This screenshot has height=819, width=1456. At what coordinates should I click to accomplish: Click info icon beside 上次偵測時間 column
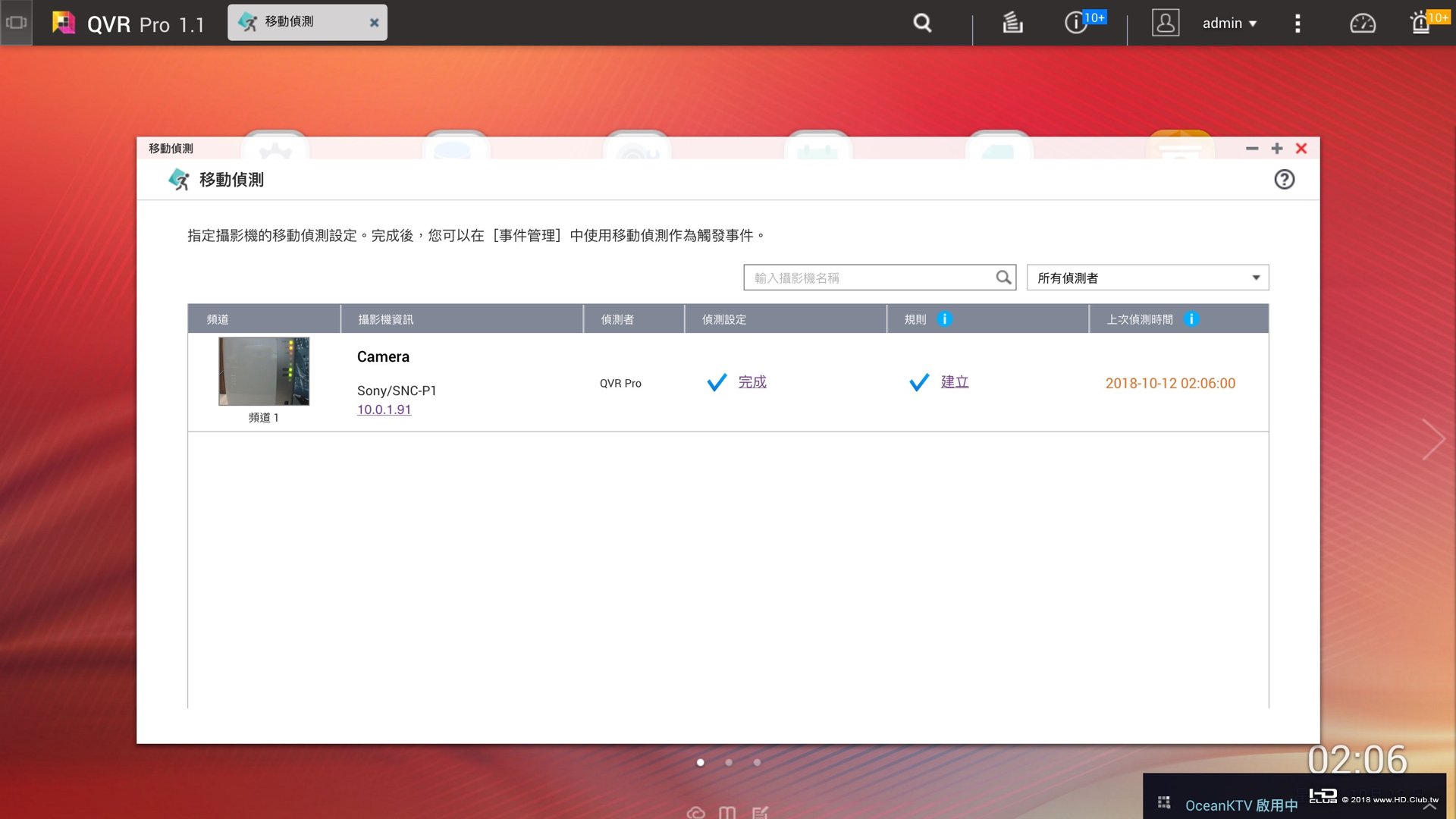(x=1191, y=319)
